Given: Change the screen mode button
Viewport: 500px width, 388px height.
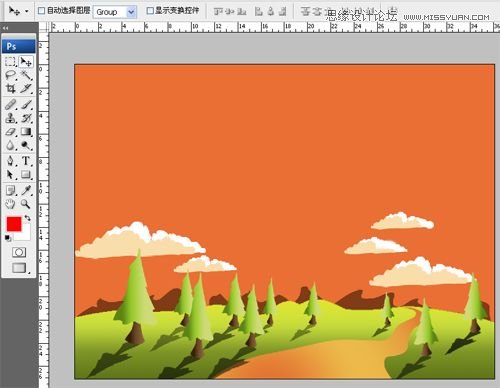Looking at the screenshot, I should (x=19, y=268).
